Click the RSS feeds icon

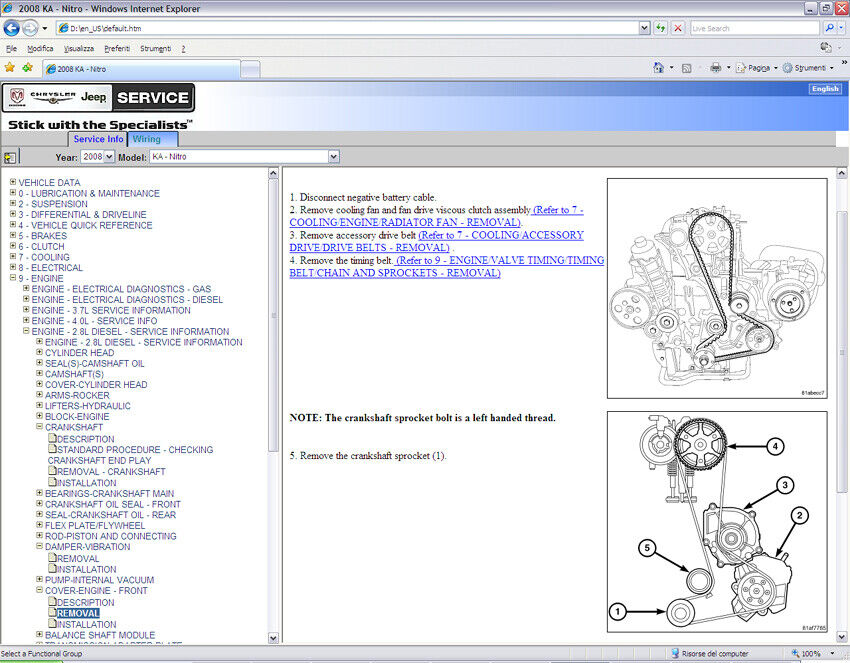[686, 68]
